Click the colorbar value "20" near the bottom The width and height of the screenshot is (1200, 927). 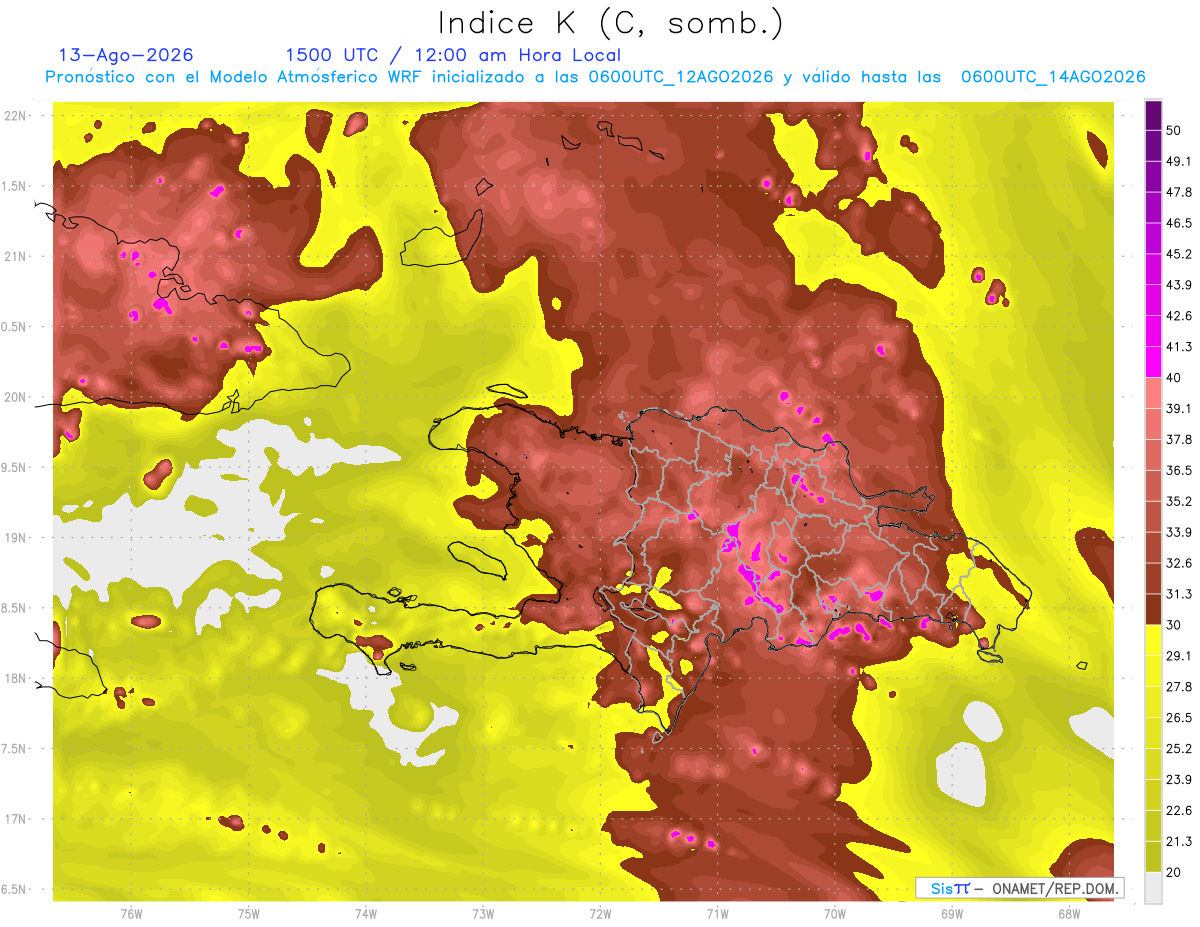pyautogui.click(x=1175, y=872)
